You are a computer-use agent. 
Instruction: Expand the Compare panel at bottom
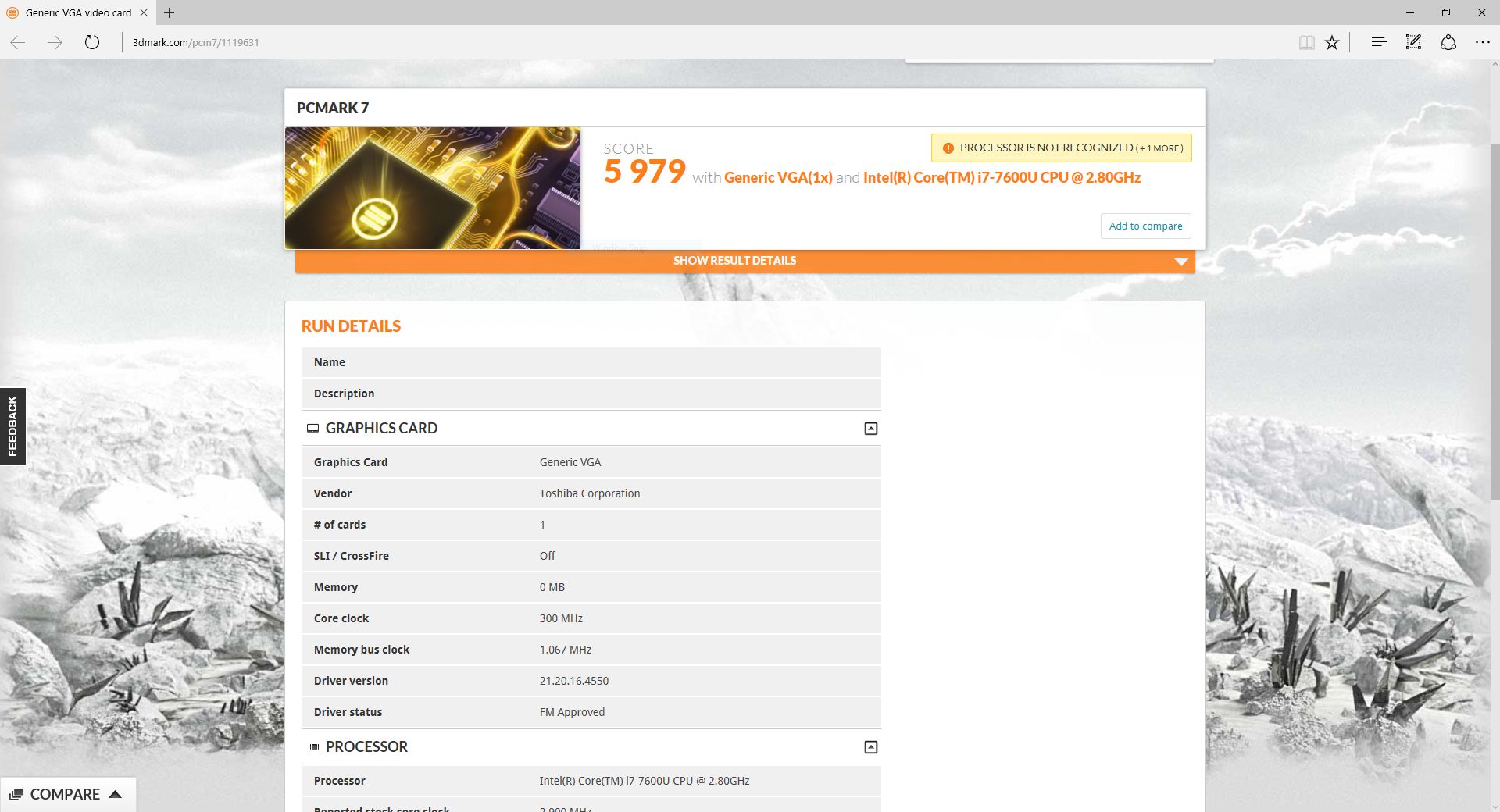(x=69, y=794)
